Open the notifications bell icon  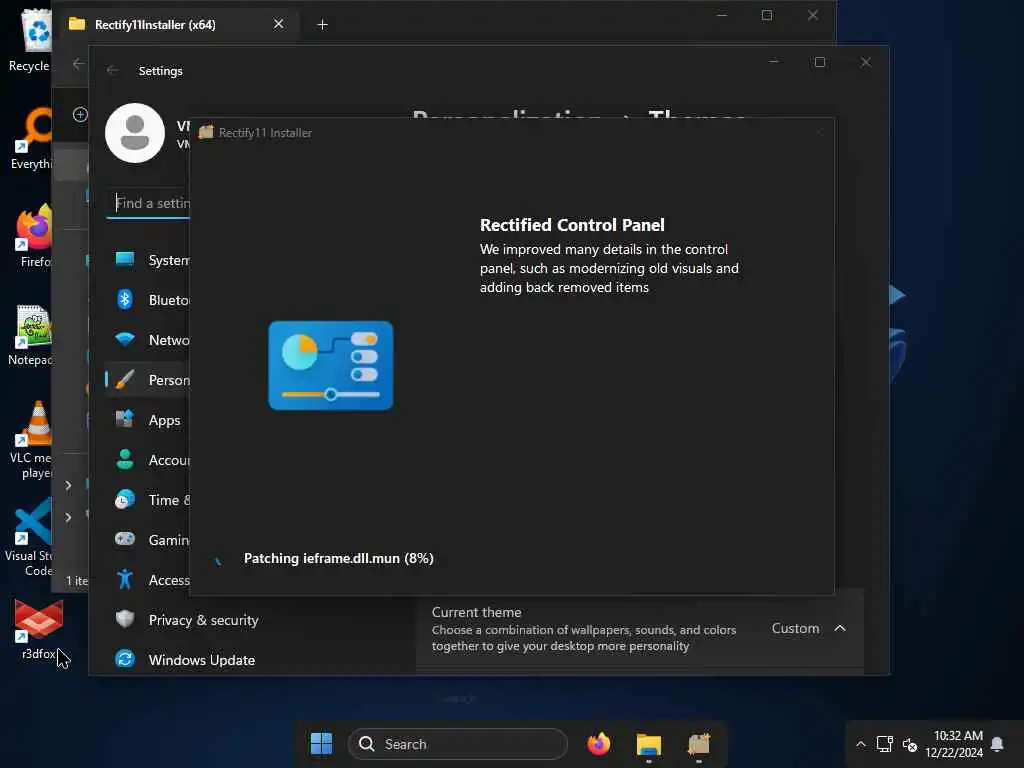point(997,744)
